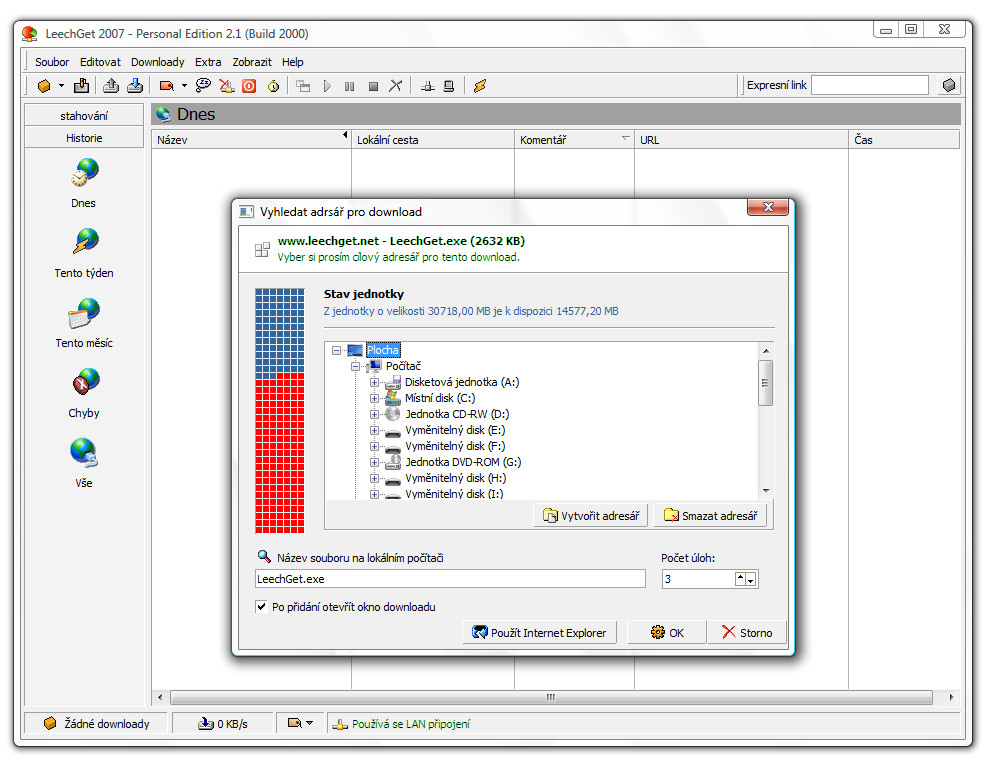Click the clipboard paste icon in the toolbar
The image size is (998, 765).
[x=81, y=85]
